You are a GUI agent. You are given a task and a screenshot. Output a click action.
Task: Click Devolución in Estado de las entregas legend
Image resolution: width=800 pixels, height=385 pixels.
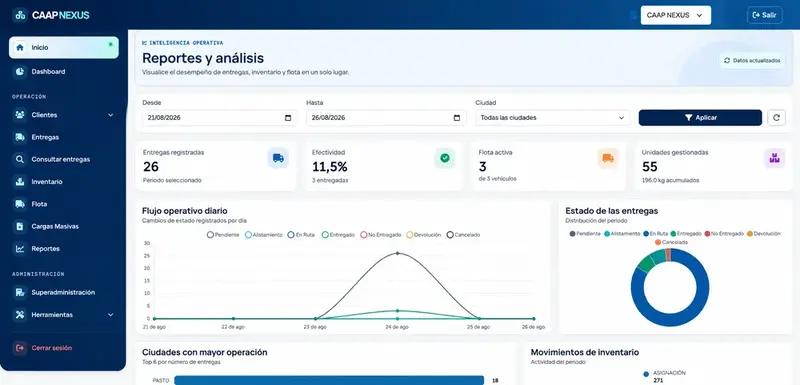763,234
